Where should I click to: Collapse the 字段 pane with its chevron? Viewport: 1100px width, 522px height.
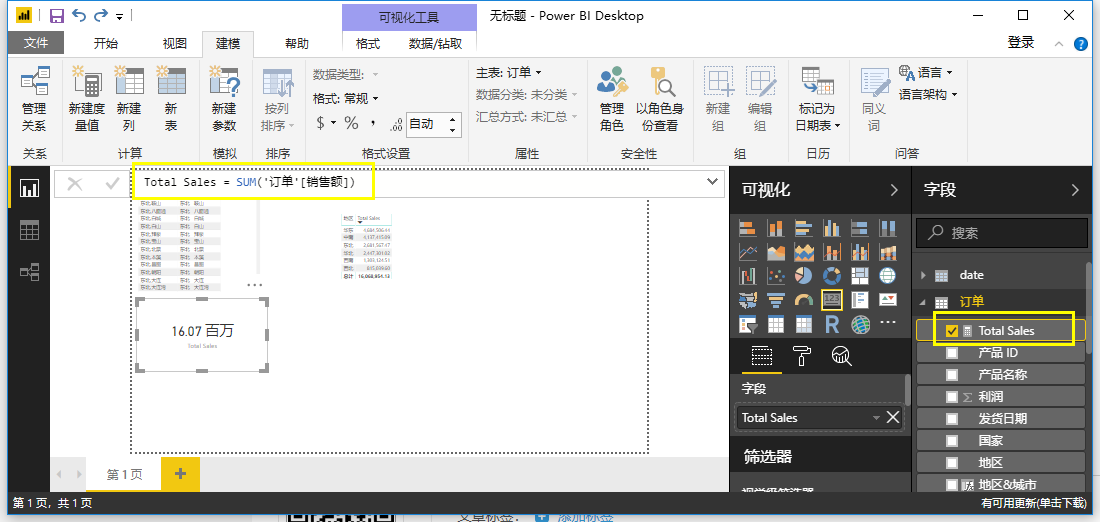point(1075,190)
